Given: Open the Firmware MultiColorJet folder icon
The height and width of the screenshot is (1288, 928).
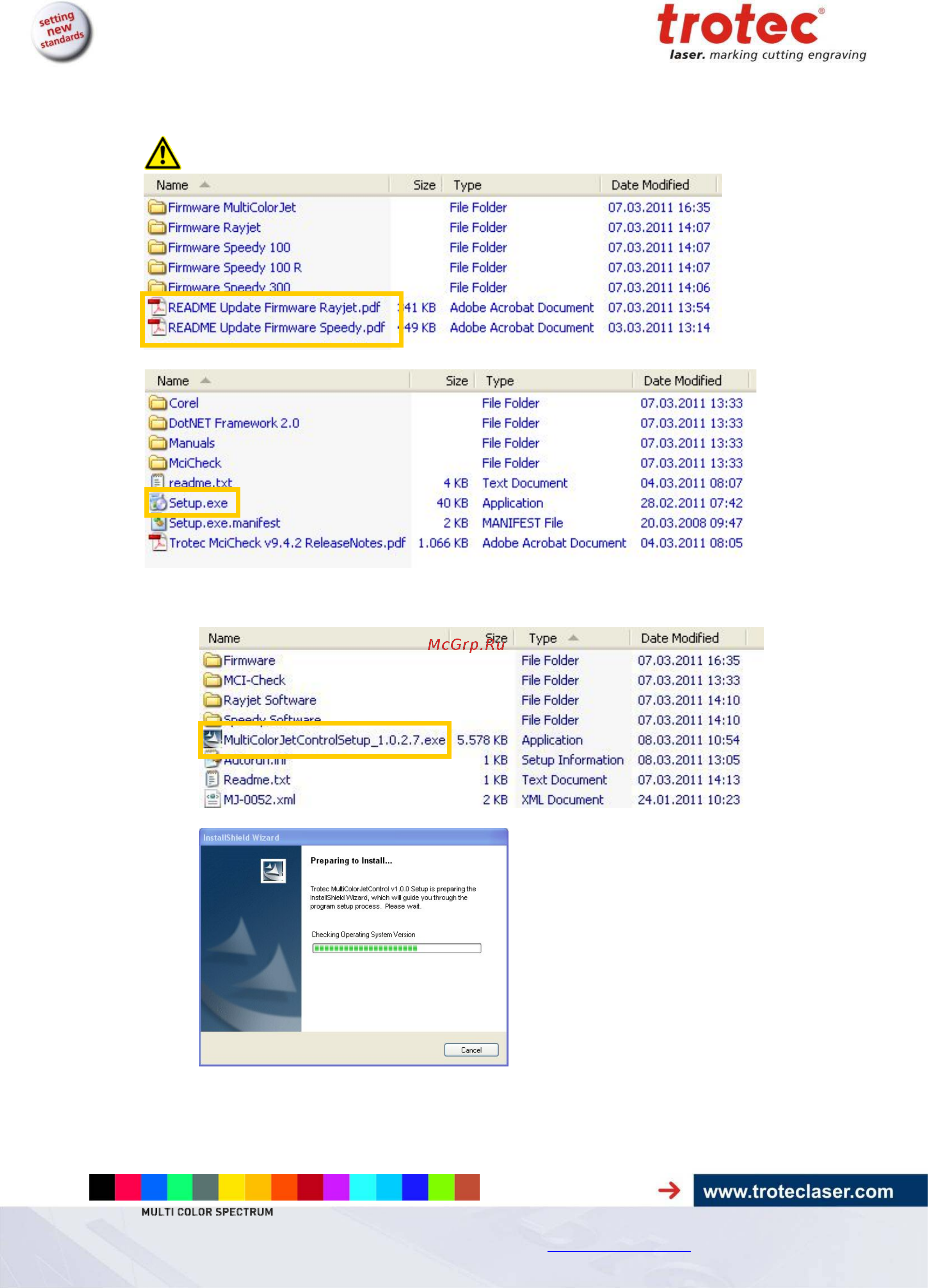Looking at the screenshot, I should point(157,207).
